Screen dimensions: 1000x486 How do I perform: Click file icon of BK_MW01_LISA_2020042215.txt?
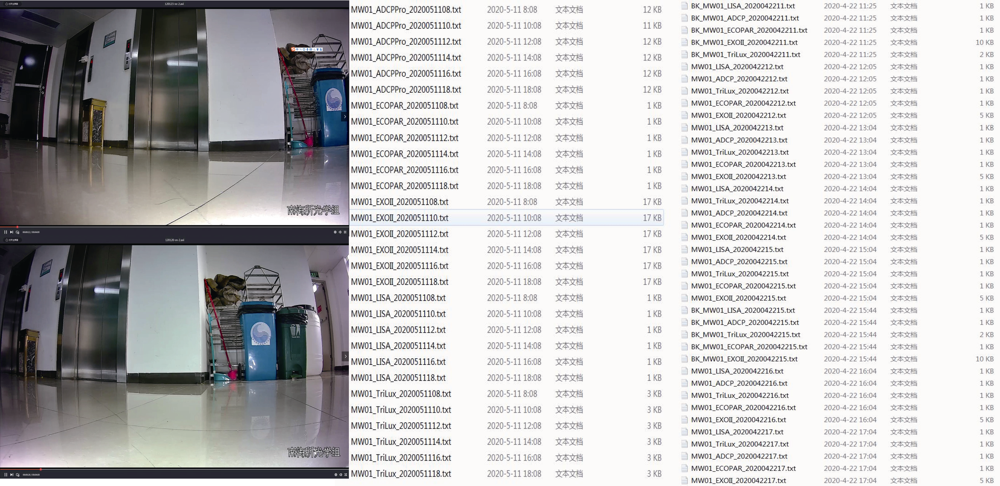(685, 310)
